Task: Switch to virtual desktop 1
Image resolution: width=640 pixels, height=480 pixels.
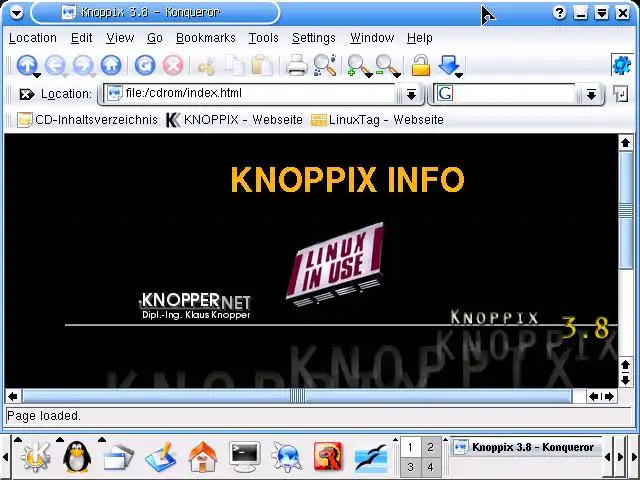Action: (411, 447)
